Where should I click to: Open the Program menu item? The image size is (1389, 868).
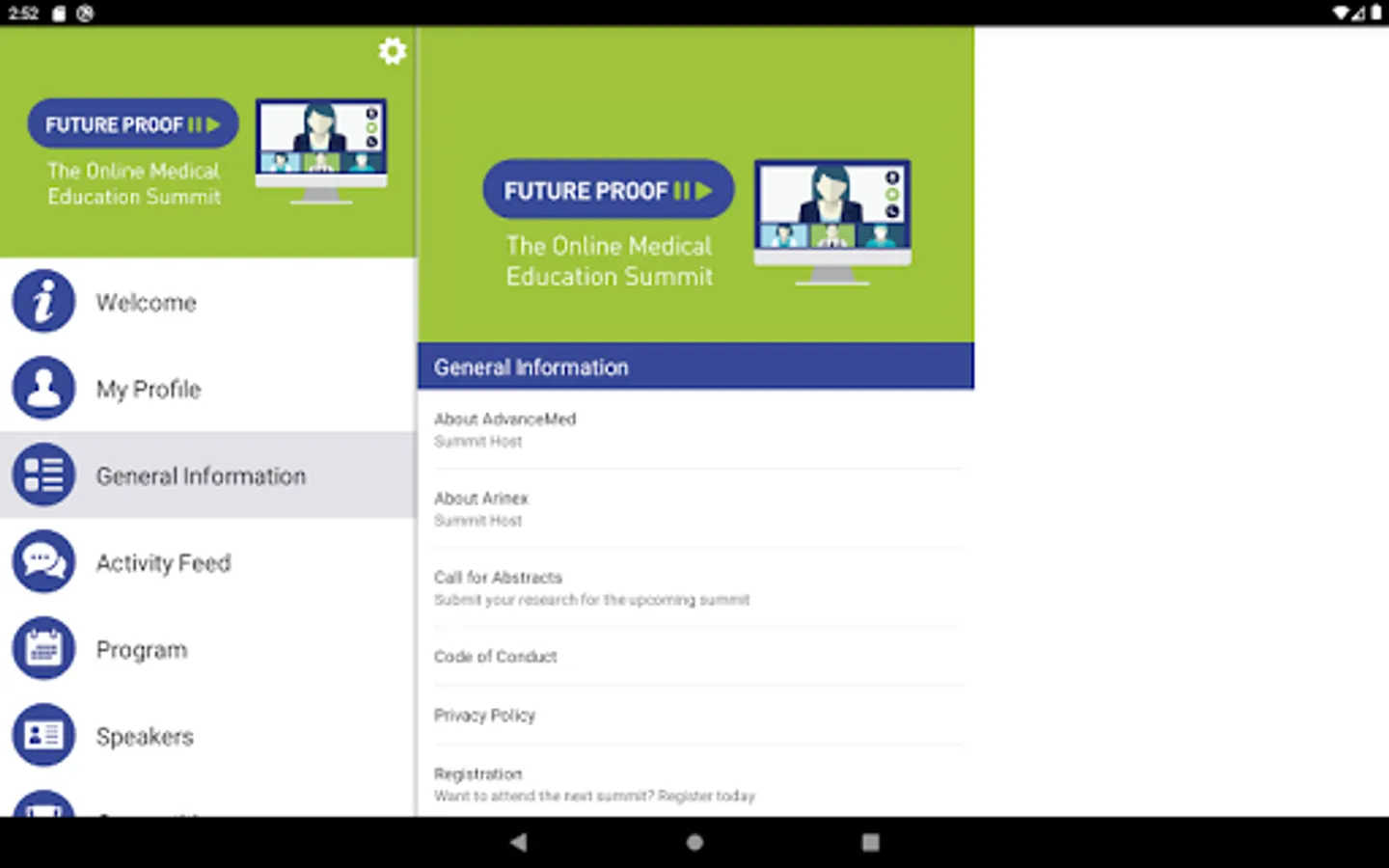tap(208, 649)
